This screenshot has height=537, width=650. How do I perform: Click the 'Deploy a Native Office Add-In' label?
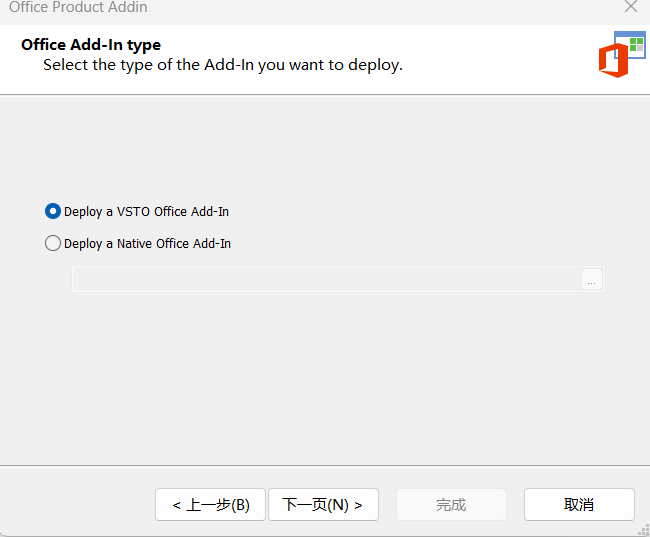(x=147, y=244)
